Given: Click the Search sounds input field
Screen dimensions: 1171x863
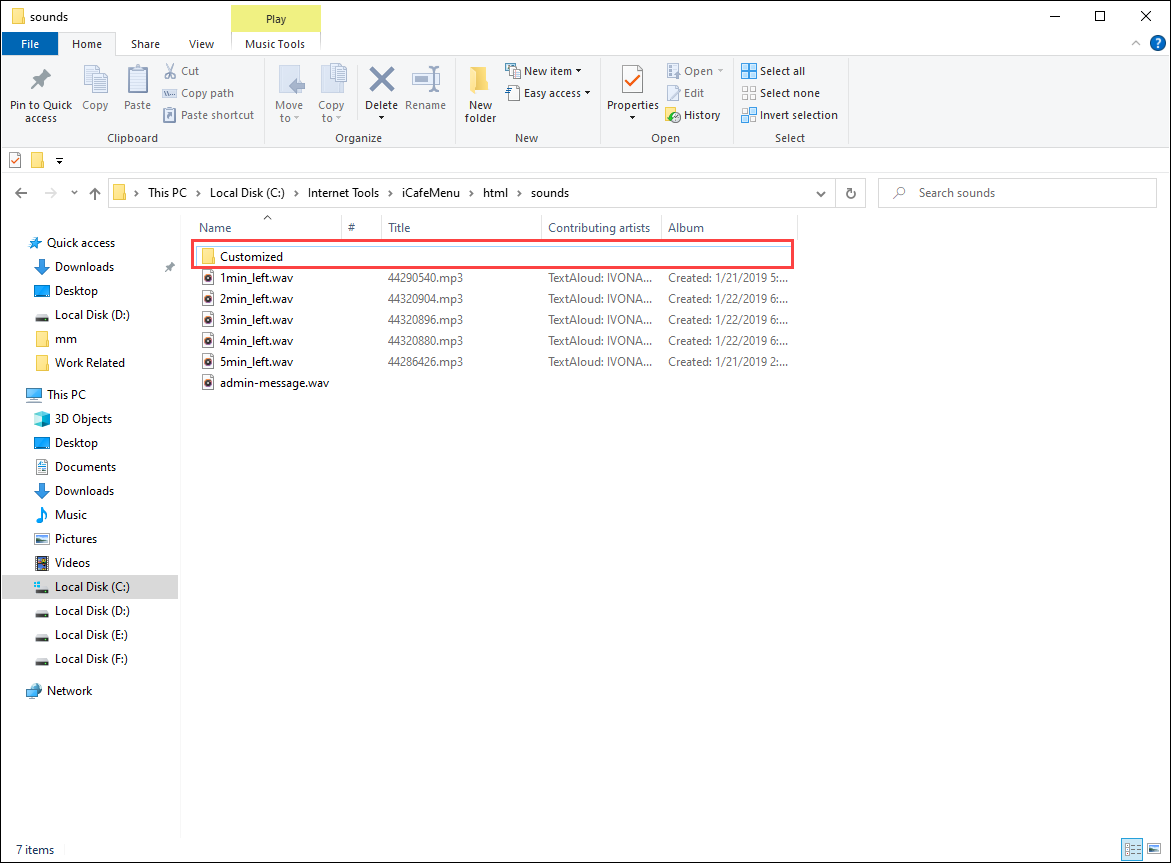Looking at the screenshot, I should point(1020,193).
